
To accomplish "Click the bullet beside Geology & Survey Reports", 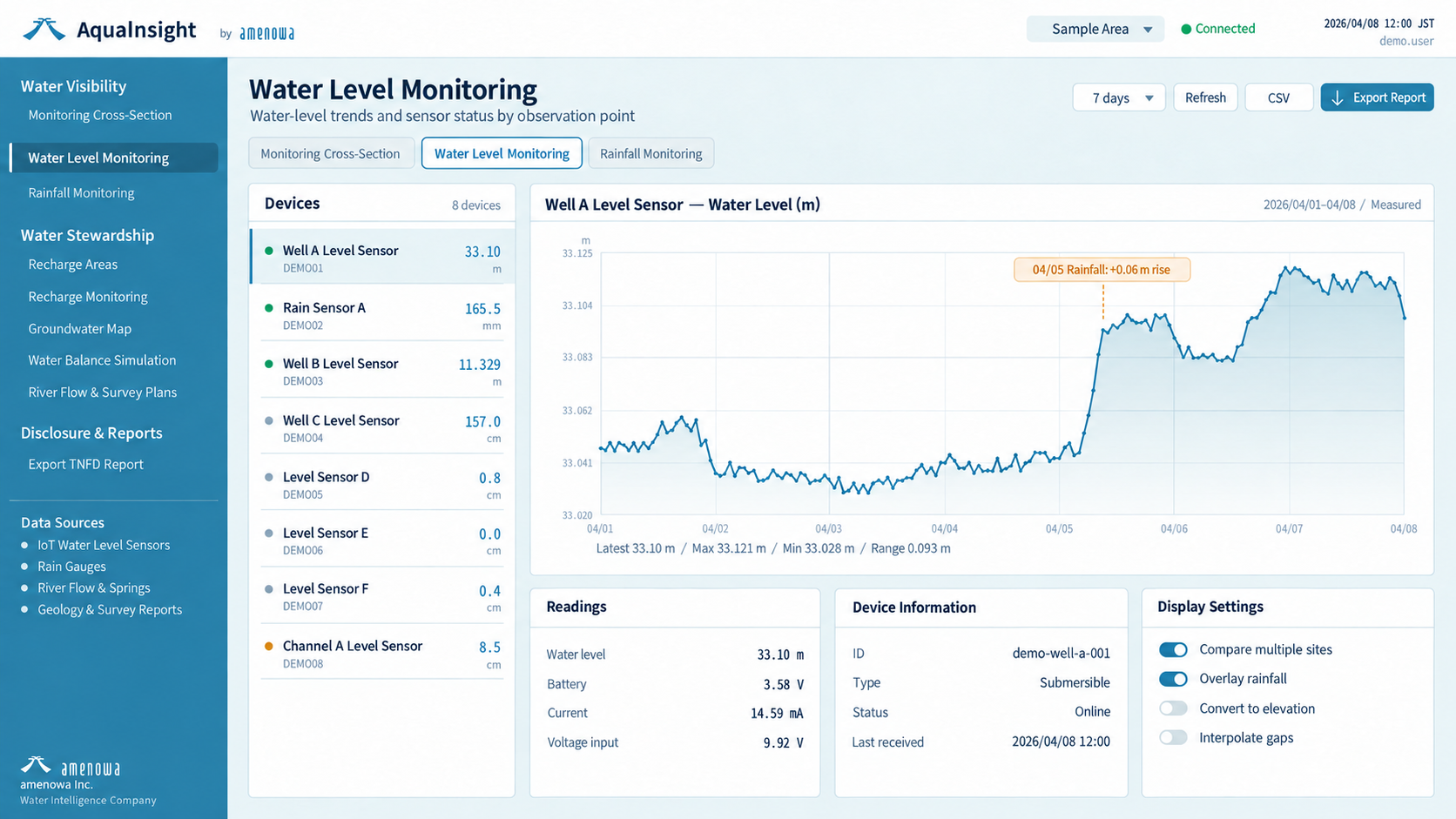I will [x=24, y=610].
